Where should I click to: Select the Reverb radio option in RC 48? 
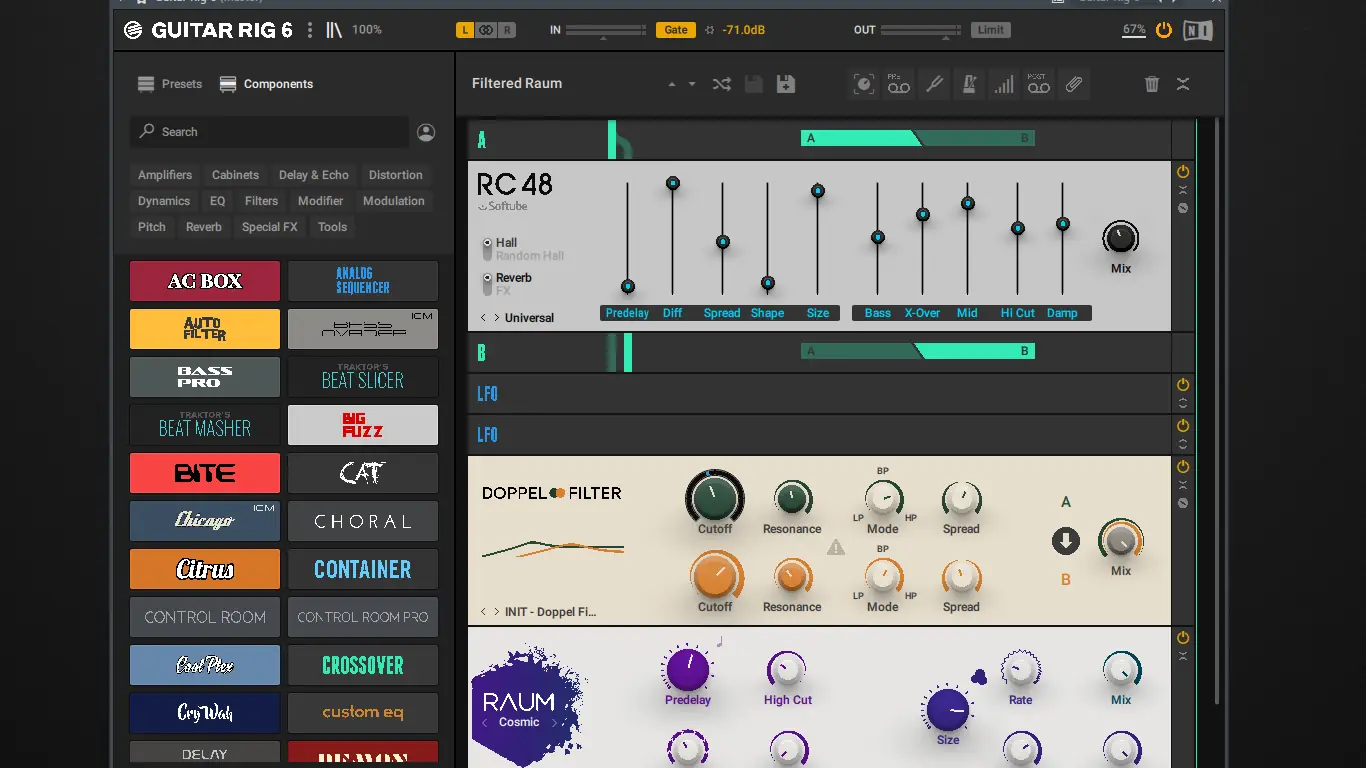(488, 278)
